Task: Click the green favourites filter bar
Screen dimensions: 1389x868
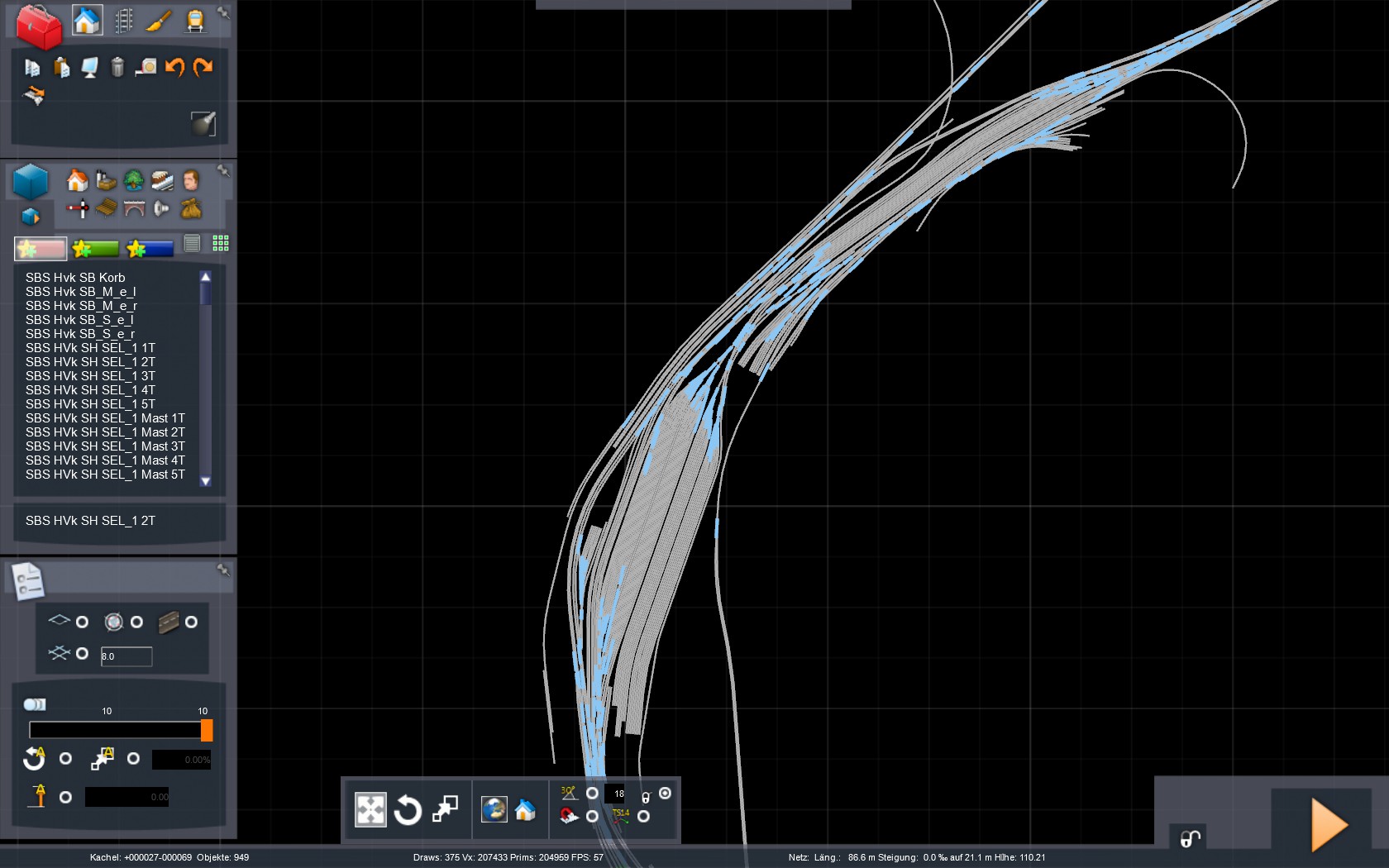Action: (96, 248)
